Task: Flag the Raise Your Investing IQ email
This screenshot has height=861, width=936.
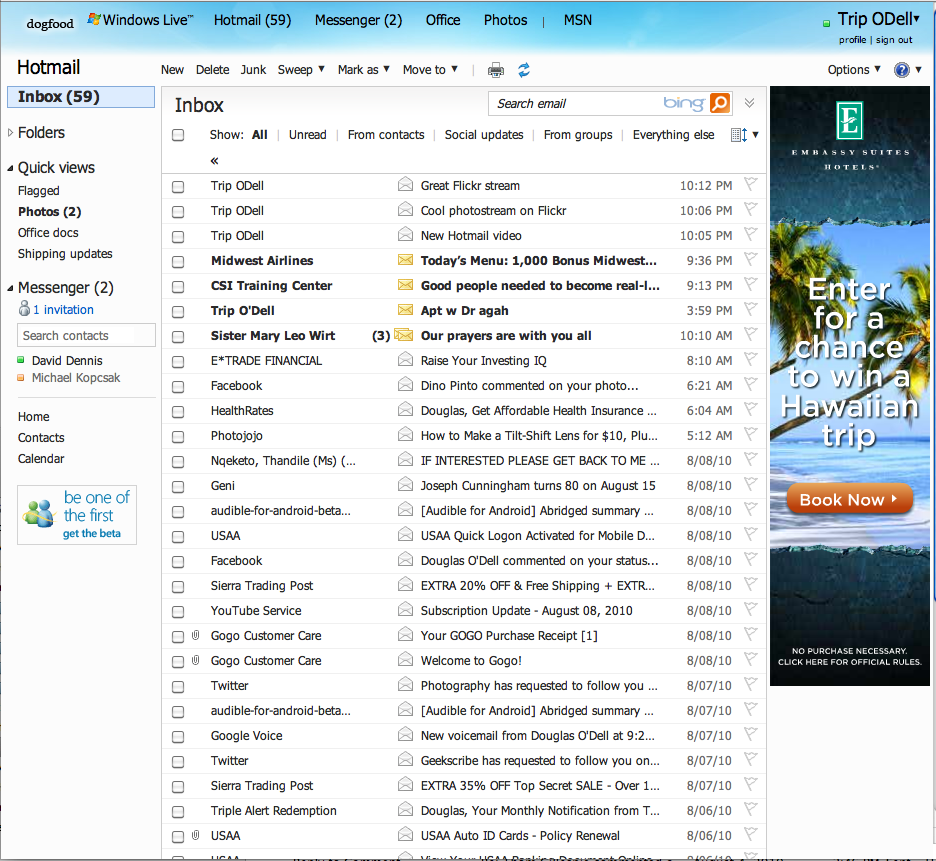Action: [x=750, y=359]
